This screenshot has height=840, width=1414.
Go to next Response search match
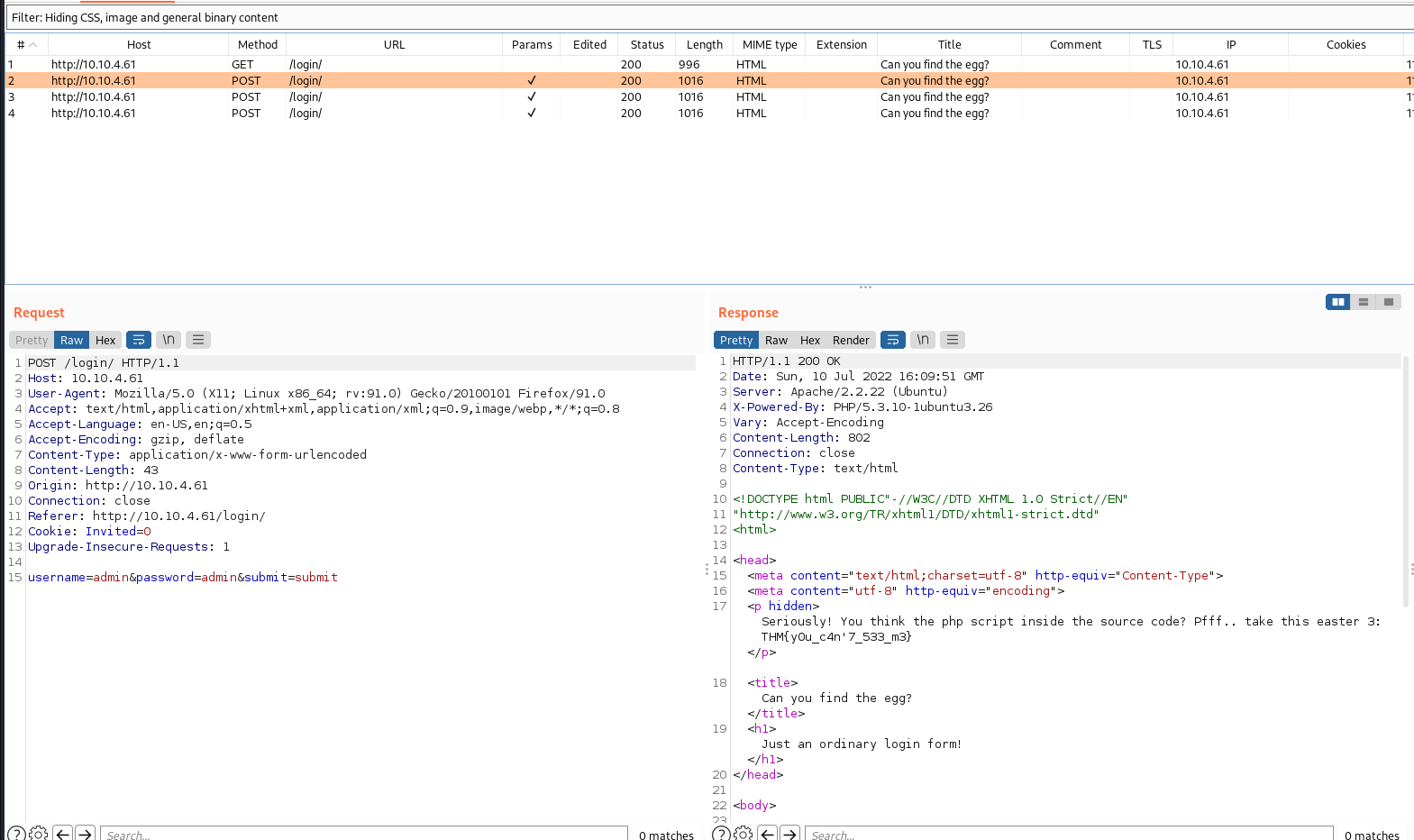(x=789, y=834)
